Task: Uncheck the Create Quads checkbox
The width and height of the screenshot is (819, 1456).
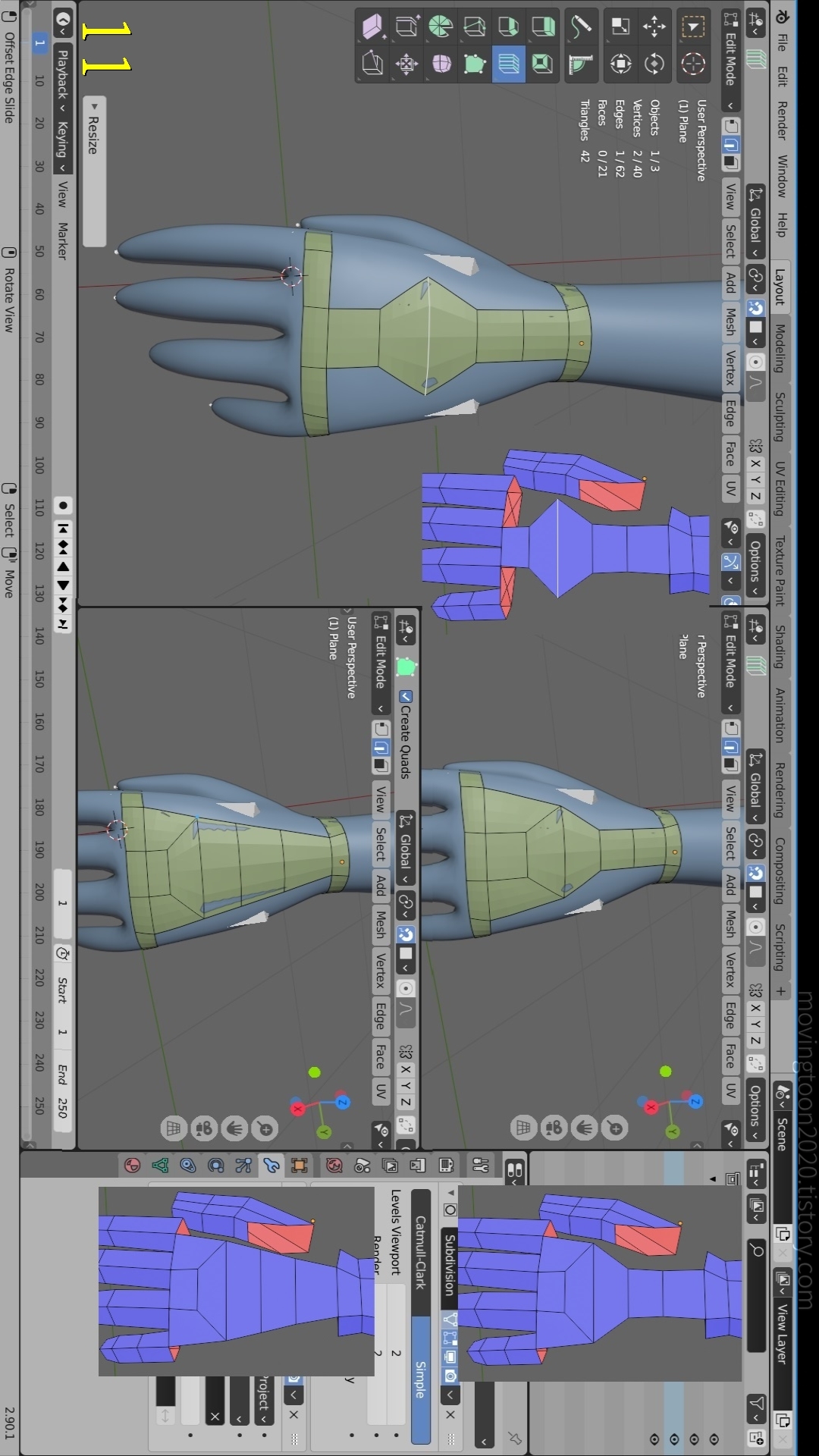Action: click(x=406, y=696)
